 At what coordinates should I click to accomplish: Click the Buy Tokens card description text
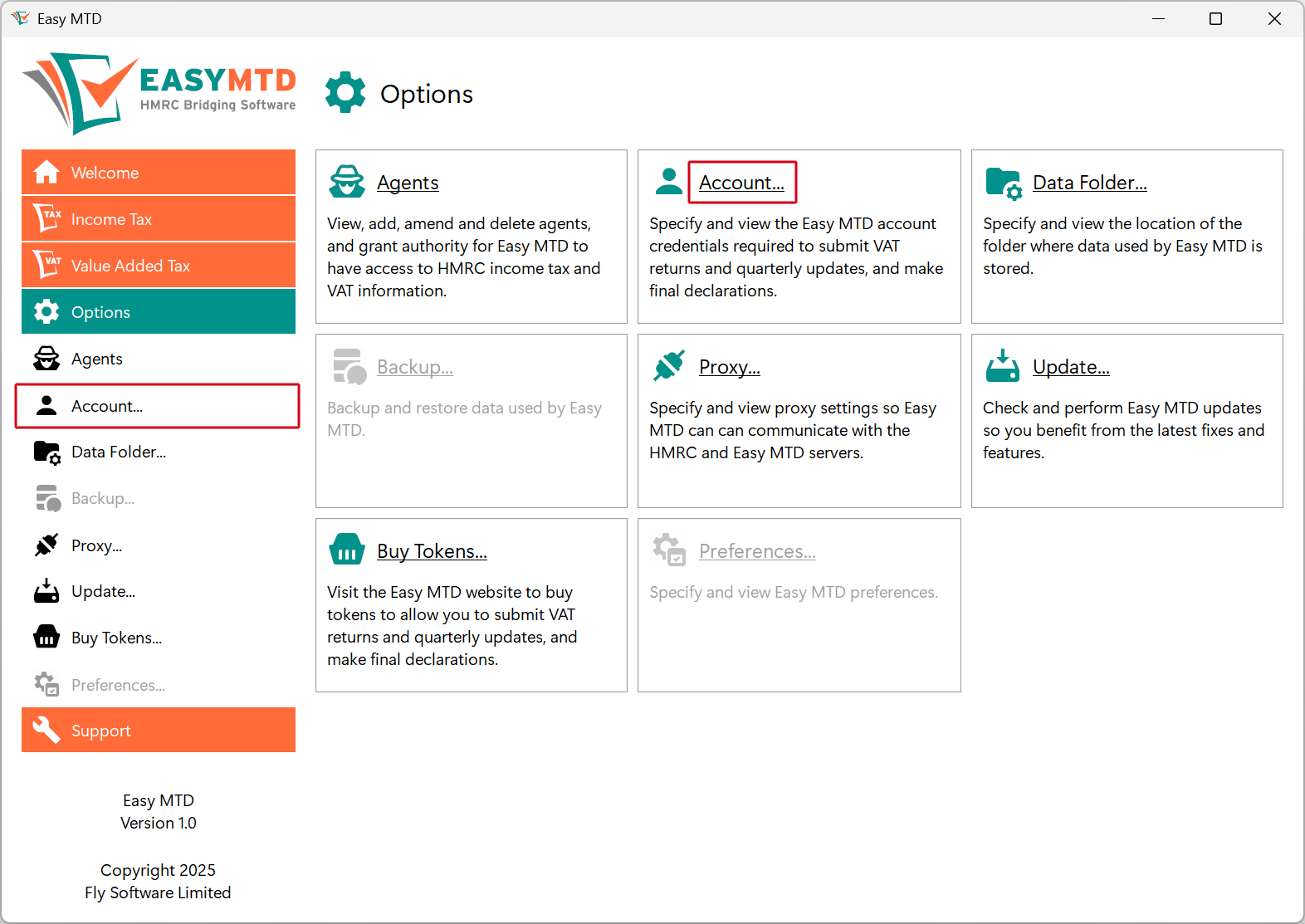(x=452, y=626)
